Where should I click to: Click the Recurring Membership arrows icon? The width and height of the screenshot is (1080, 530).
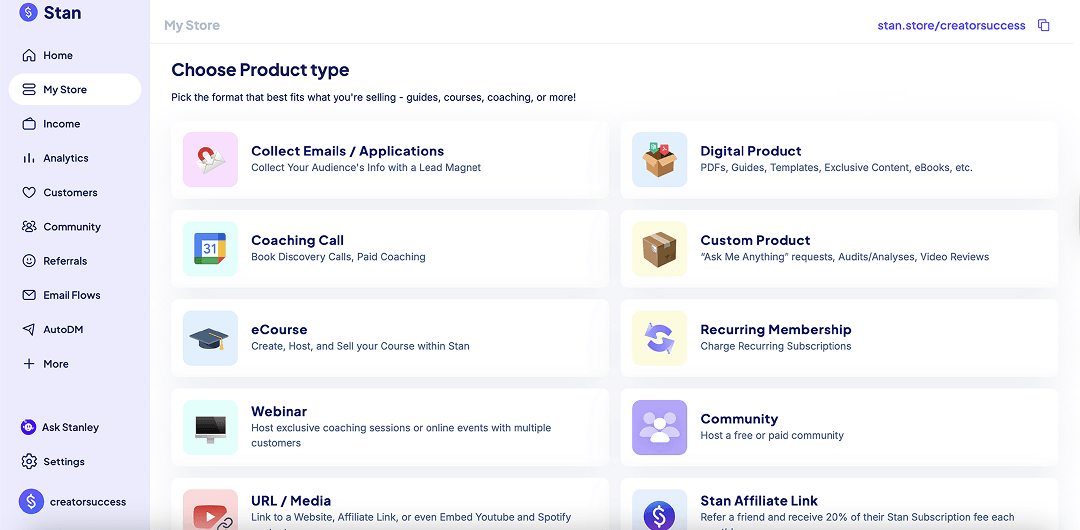click(659, 338)
